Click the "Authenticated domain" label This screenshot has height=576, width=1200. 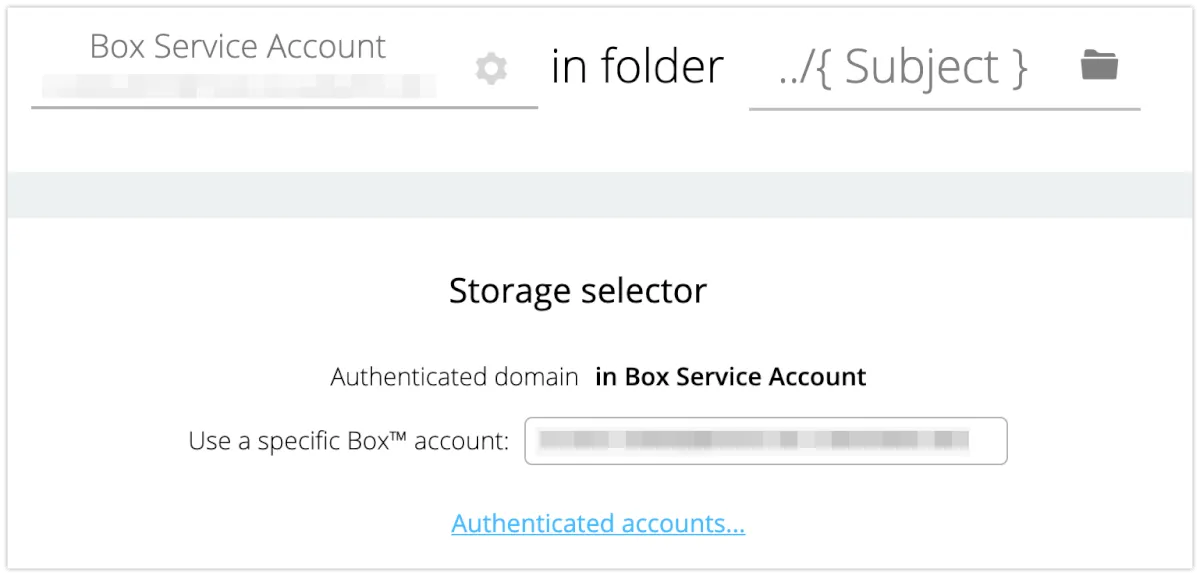point(454,377)
